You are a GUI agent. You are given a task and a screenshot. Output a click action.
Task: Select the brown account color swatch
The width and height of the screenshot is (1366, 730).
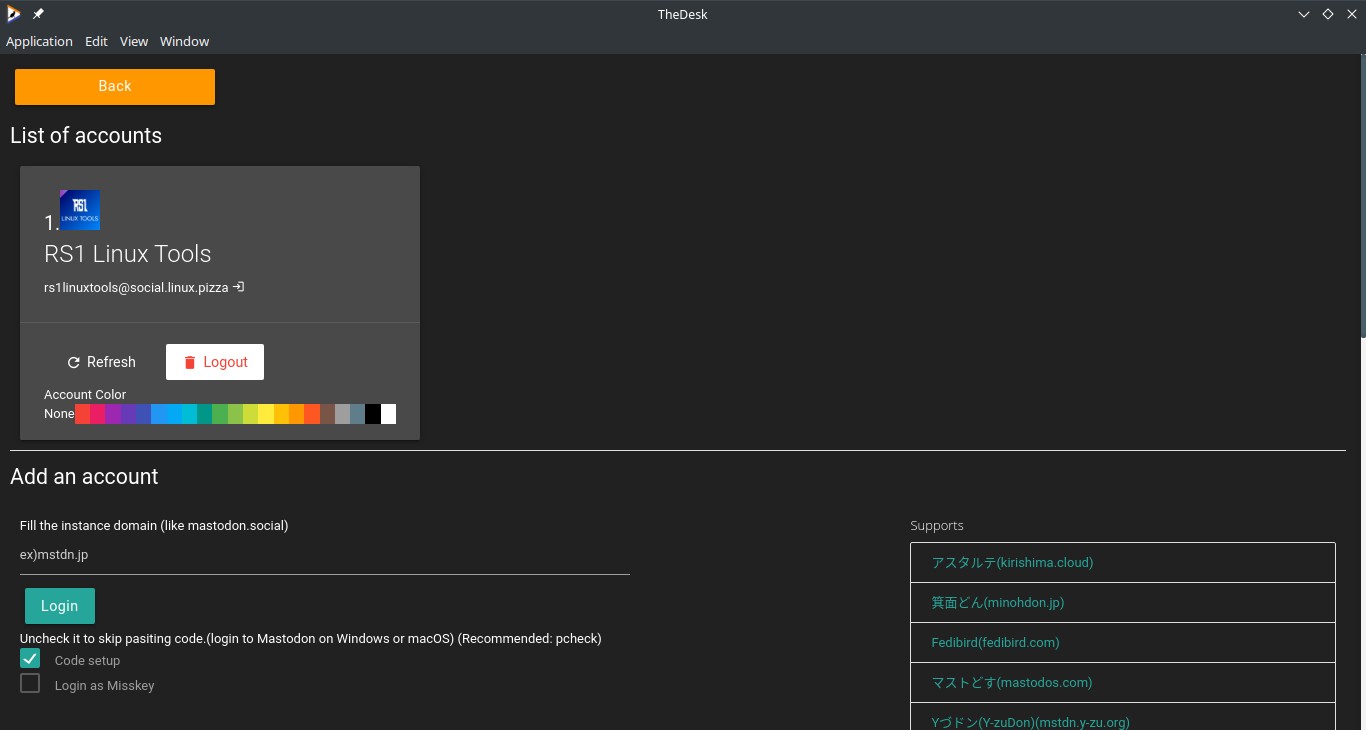tap(327, 414)
